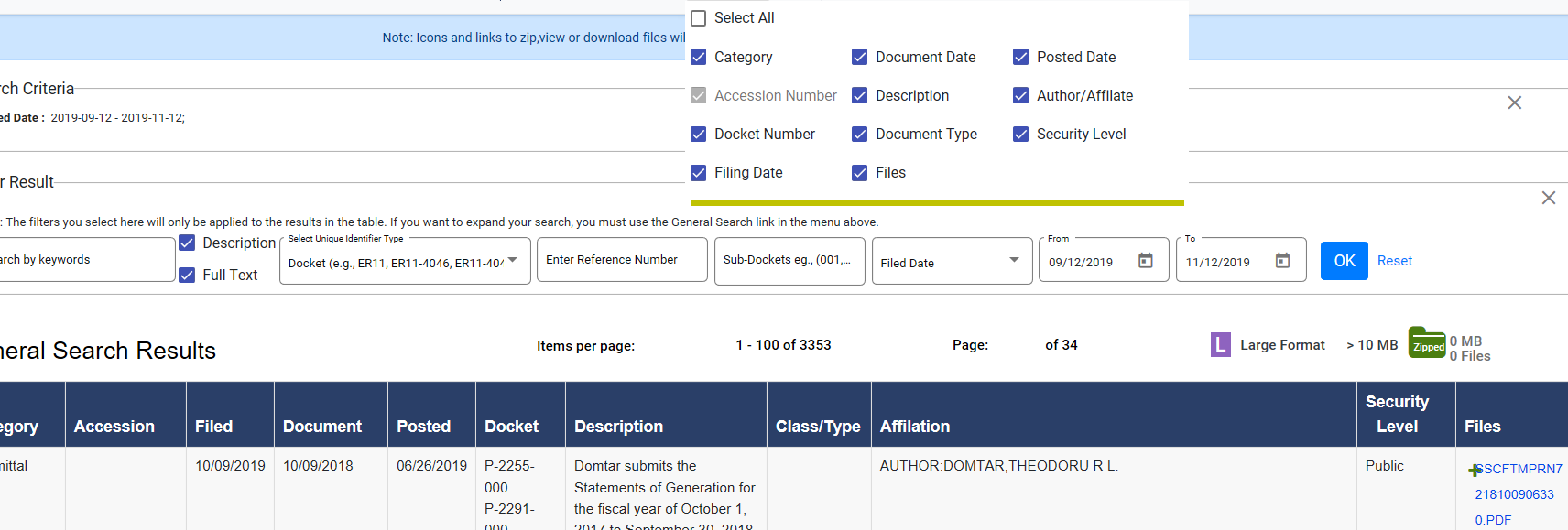Screen dimensions: 1568x530
Task: Toggle the Security Level checkbox
Action: [x=1021, y=134]
